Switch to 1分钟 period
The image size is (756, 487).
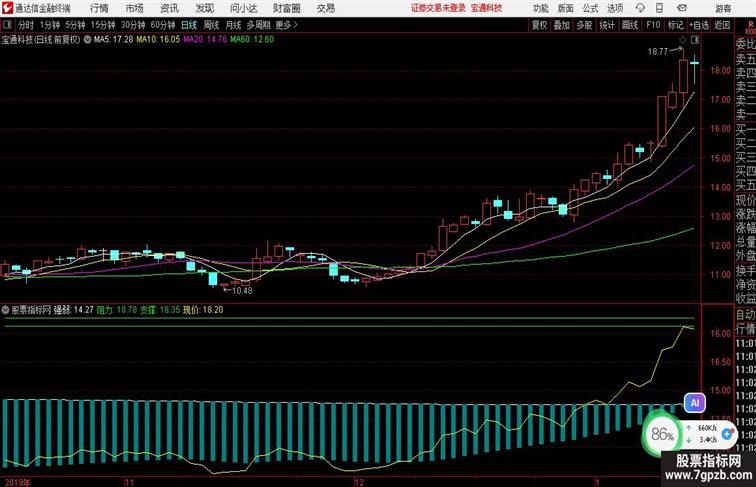tap(50, 25)
